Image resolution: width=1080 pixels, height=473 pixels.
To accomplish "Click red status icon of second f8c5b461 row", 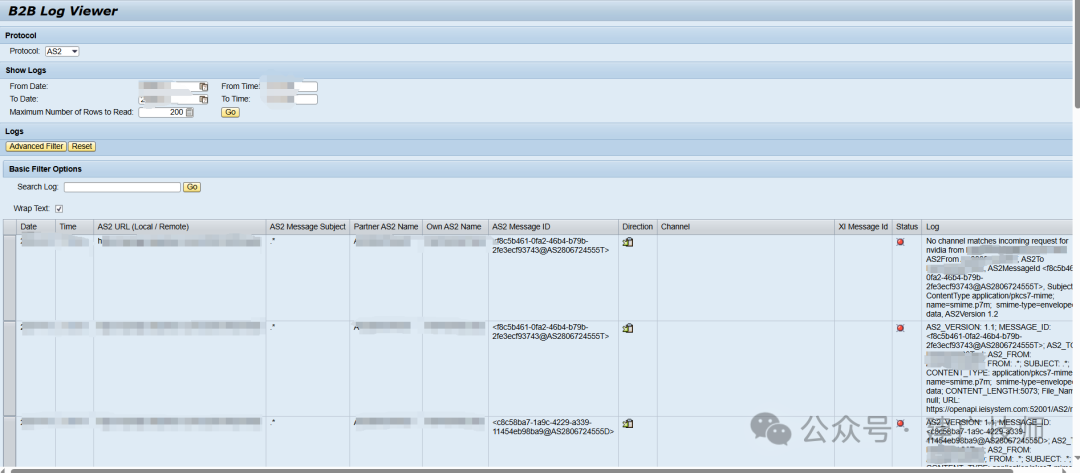I will (900, 328).
